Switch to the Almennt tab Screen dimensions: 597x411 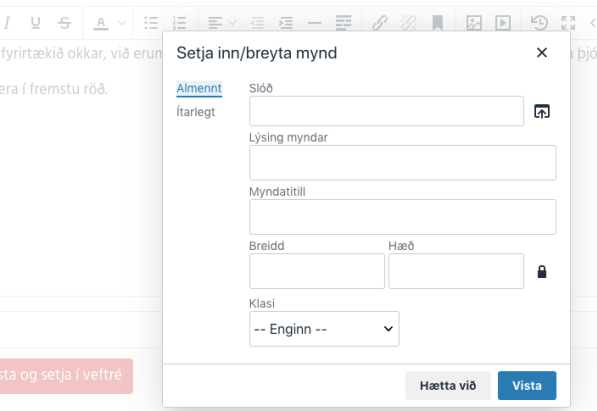199,88
